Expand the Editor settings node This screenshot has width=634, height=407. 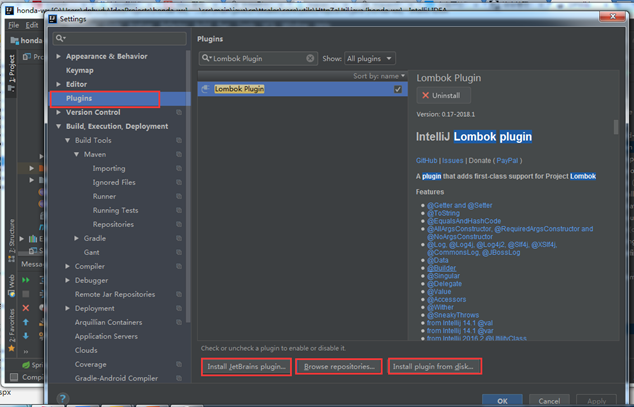coord(59,84)
